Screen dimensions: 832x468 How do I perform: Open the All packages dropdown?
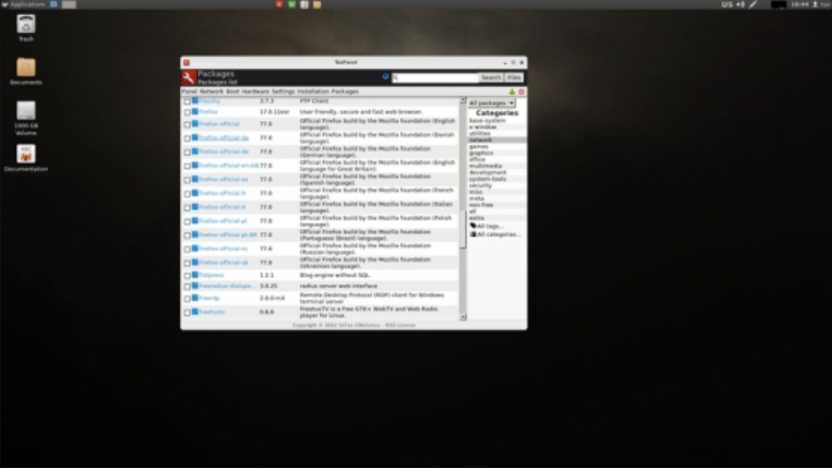tap(491, 102)
